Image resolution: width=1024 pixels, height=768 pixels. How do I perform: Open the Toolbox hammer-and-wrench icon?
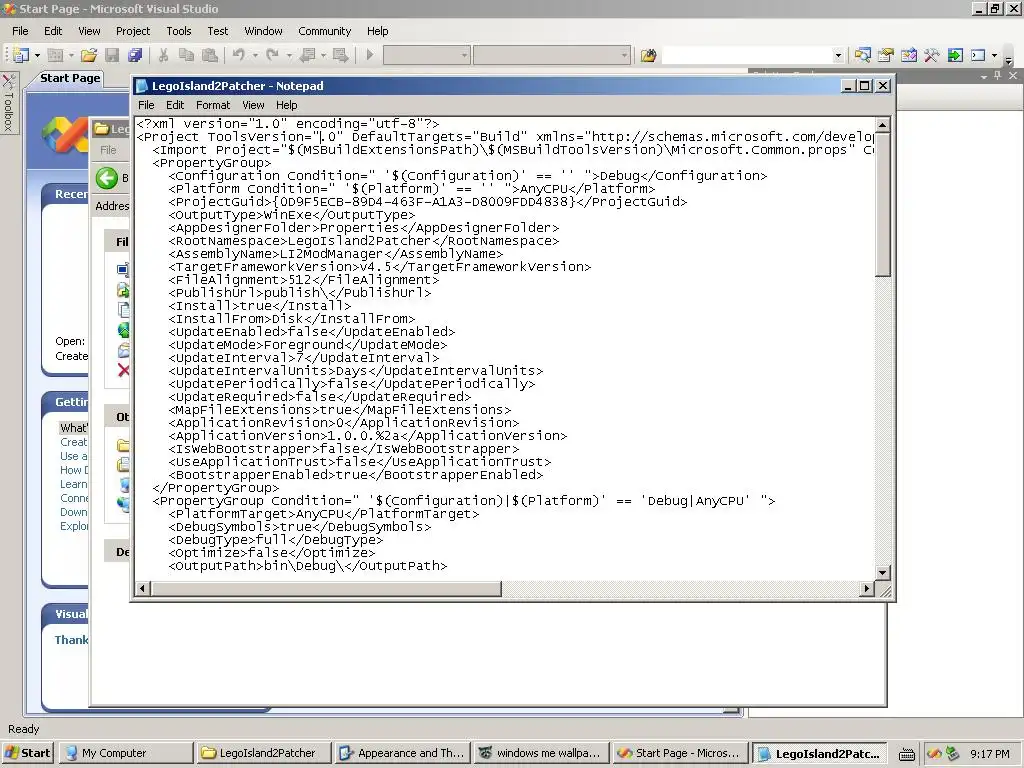click(931, 56)
